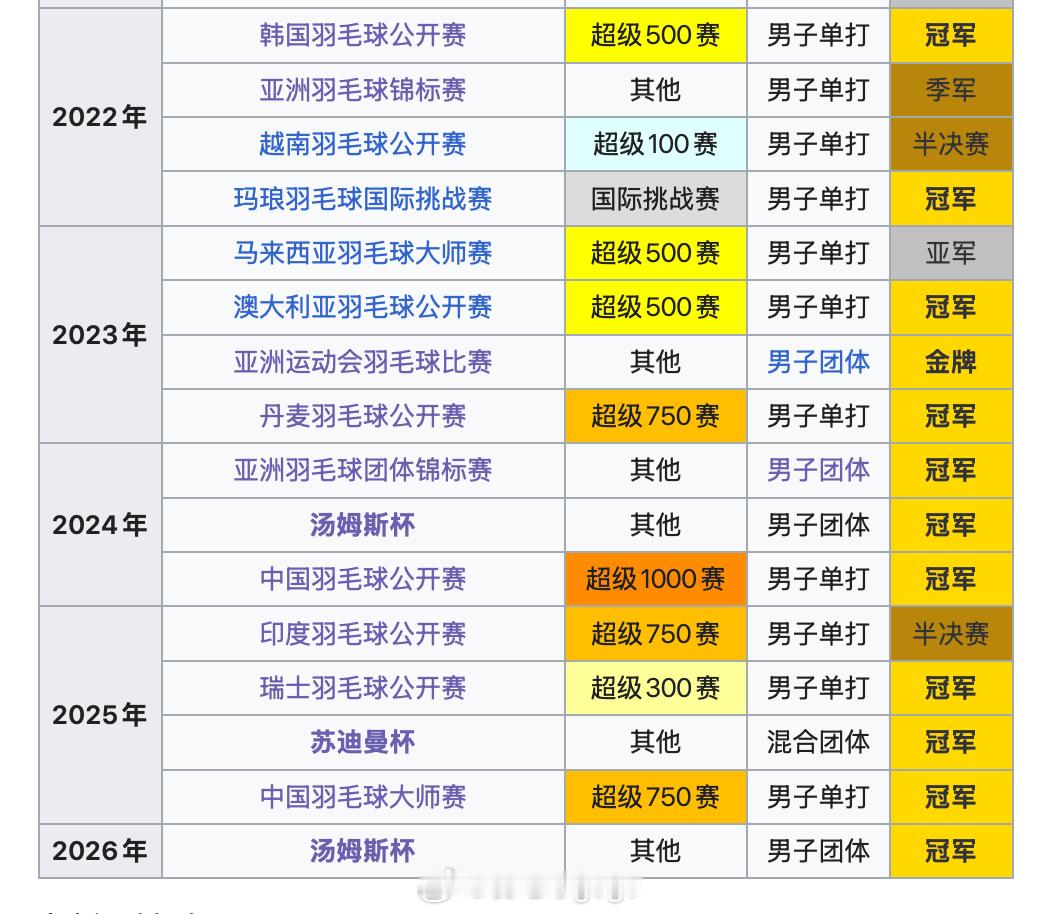Follow the 中国羽毛球公开赛 link
Viewport: 1062px width, 914px height.
tap(362, 579)
